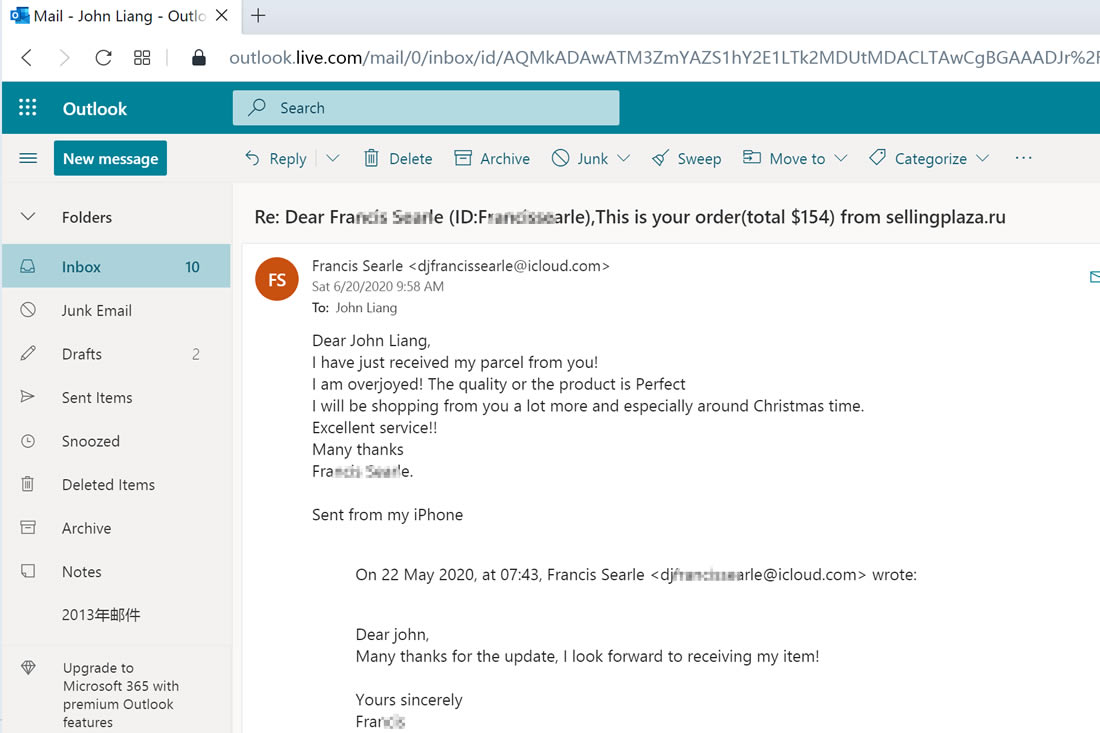Image resolution: width=1100 pixels, height=733 pixels.
Task: Click the Drafts pencil icon
Action: click(x=27, y=353)
